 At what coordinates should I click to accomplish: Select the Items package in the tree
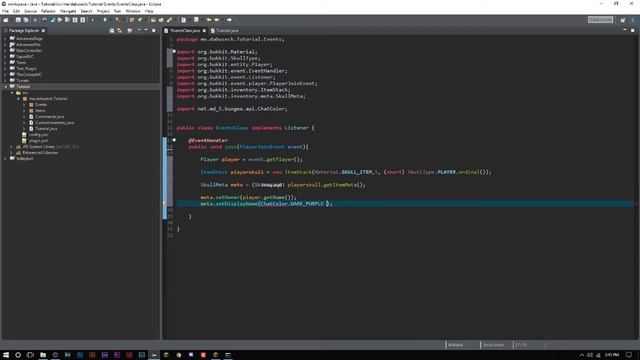click(40, 111)
